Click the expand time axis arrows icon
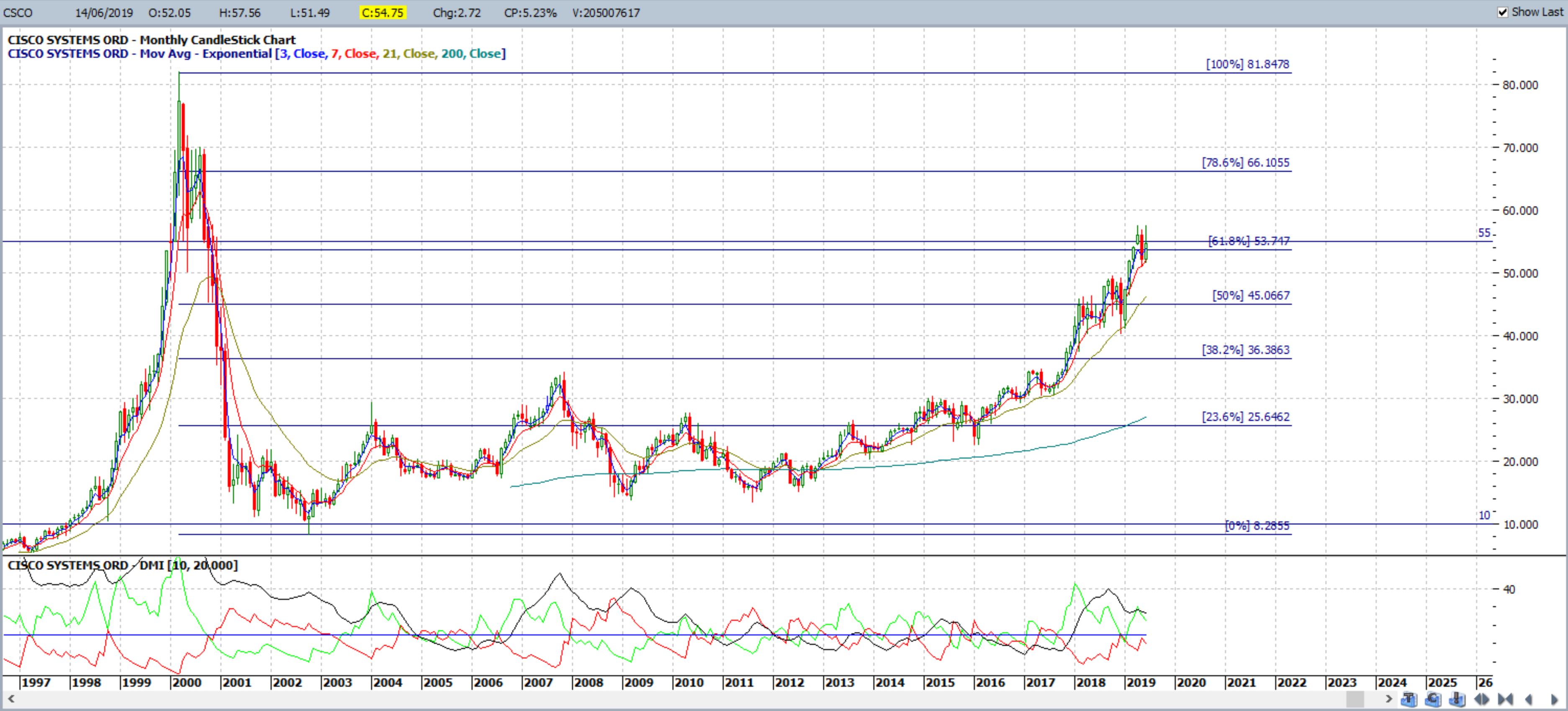 tap(1482, 699)
